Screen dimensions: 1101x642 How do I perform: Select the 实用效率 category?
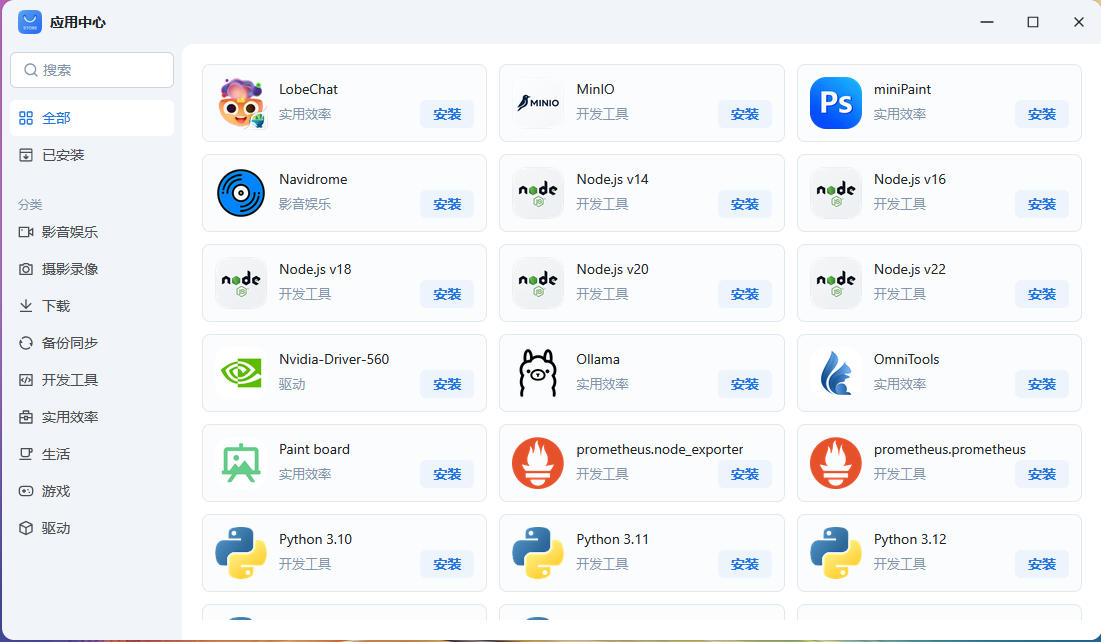[92, 417]
